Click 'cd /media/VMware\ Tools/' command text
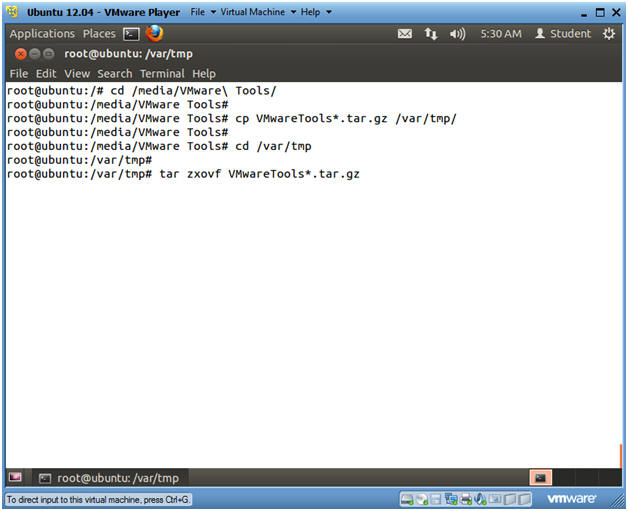This screenshot has width=628, height=511. coord(193,91)
